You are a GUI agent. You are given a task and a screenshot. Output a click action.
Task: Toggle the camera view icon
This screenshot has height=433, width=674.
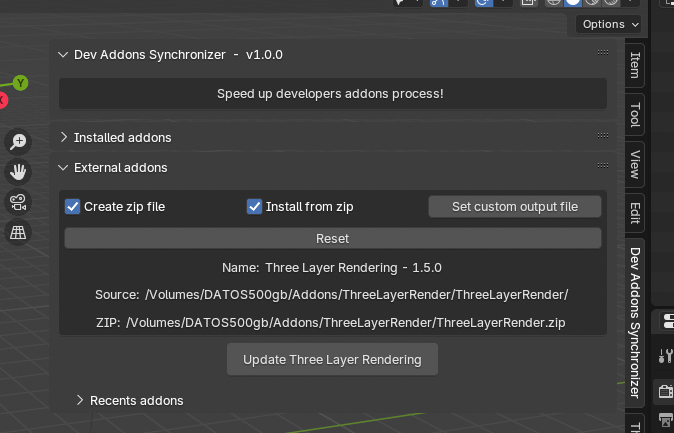18,202
